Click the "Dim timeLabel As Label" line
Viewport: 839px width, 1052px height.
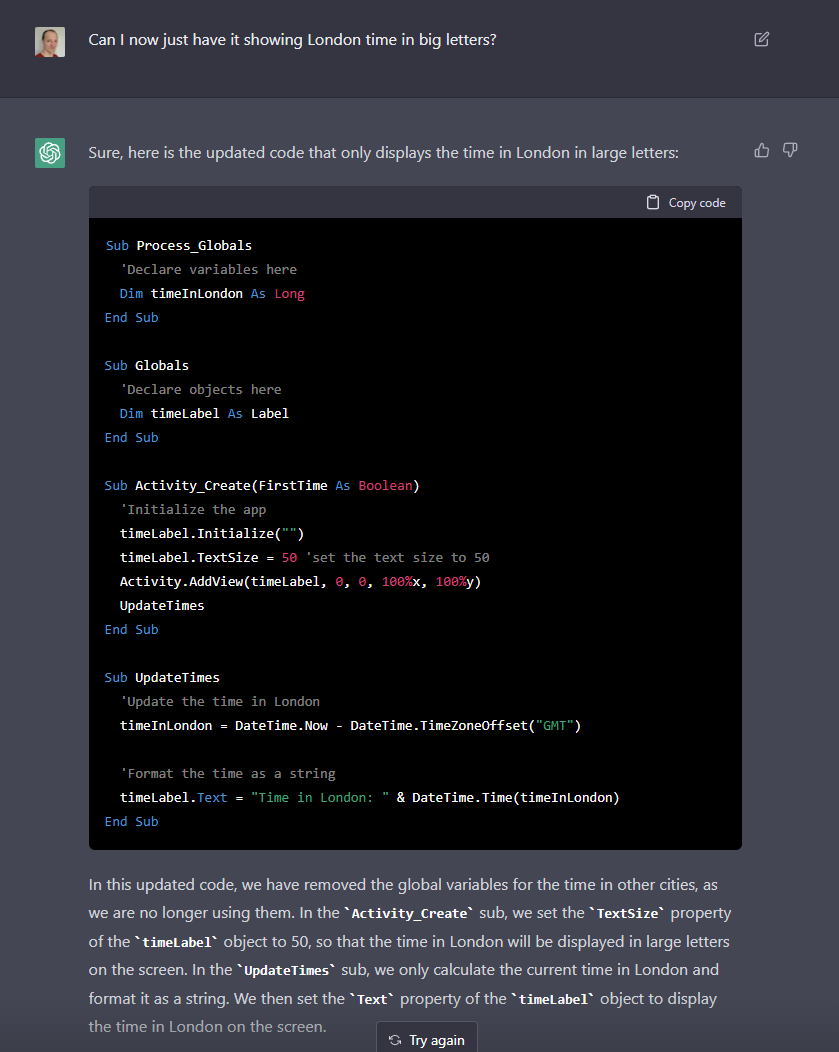tap(204, 413)
